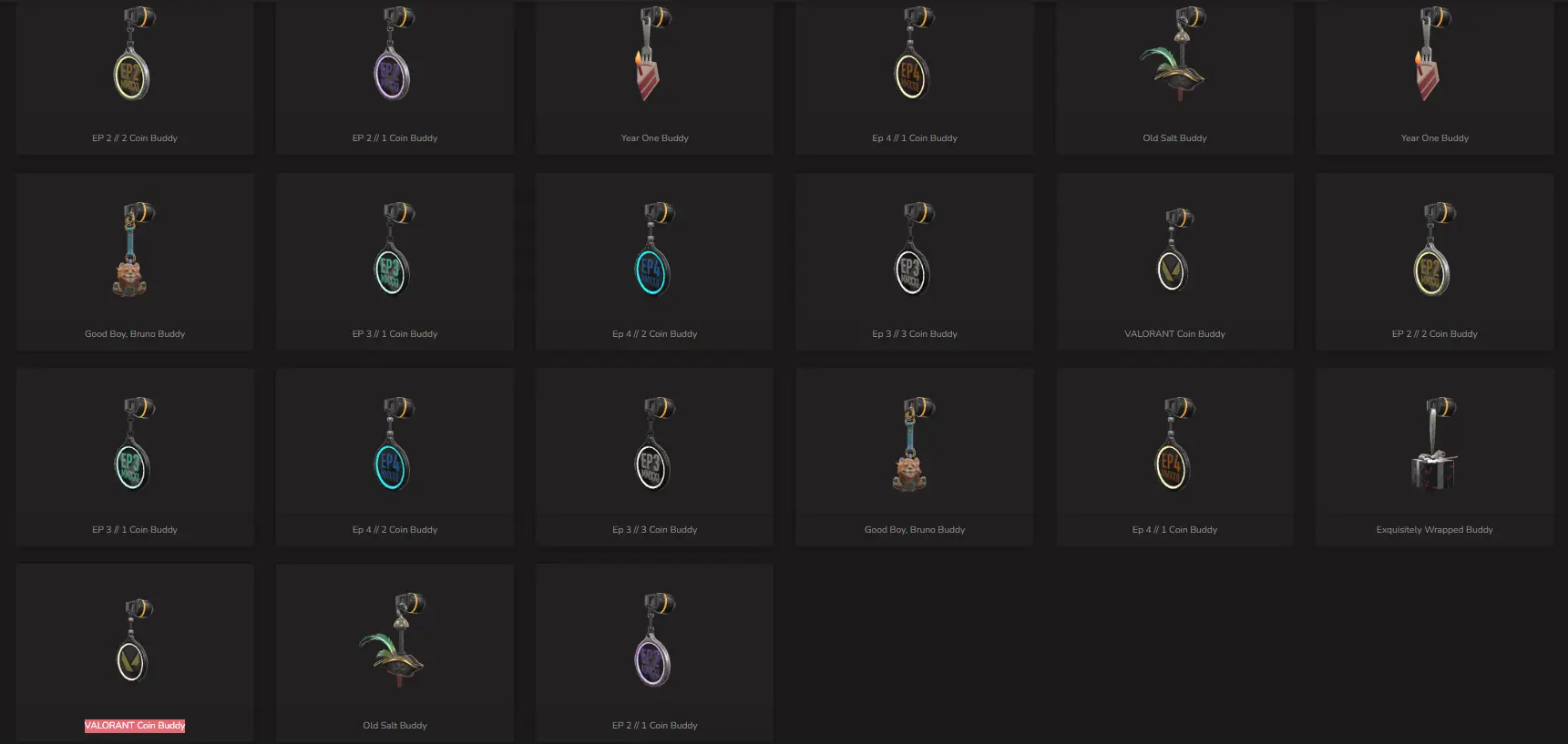This screenshot has height=744, width=1568.
Task: Open the Exquisitely Wrapped Buddy text label
Action: click(x=1434, y=530)
